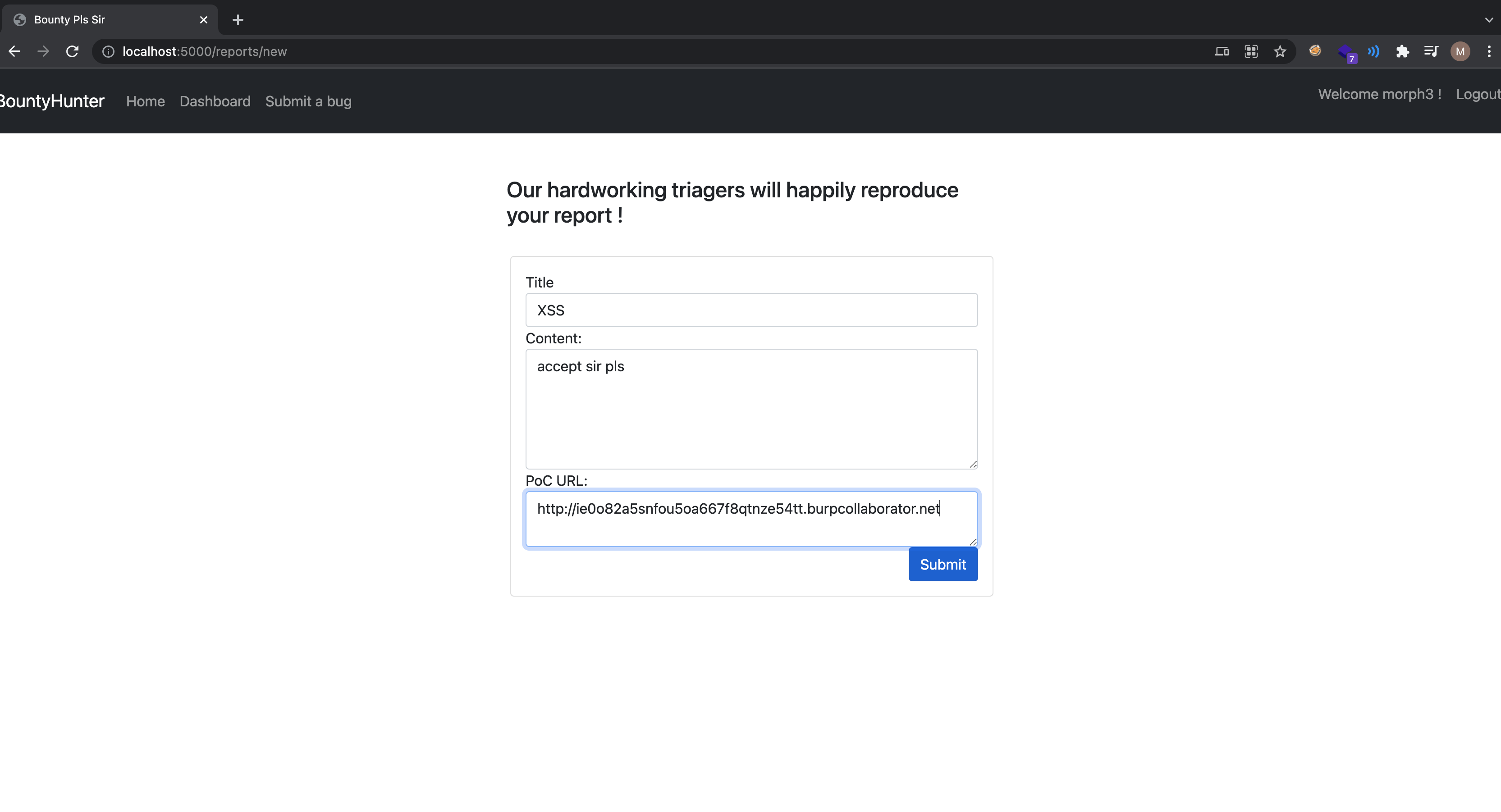The width and height of the screenshot is (1501, 812).
Task: Open the Extensions puzzle piece menu
Action: [x=1403, y=51]
